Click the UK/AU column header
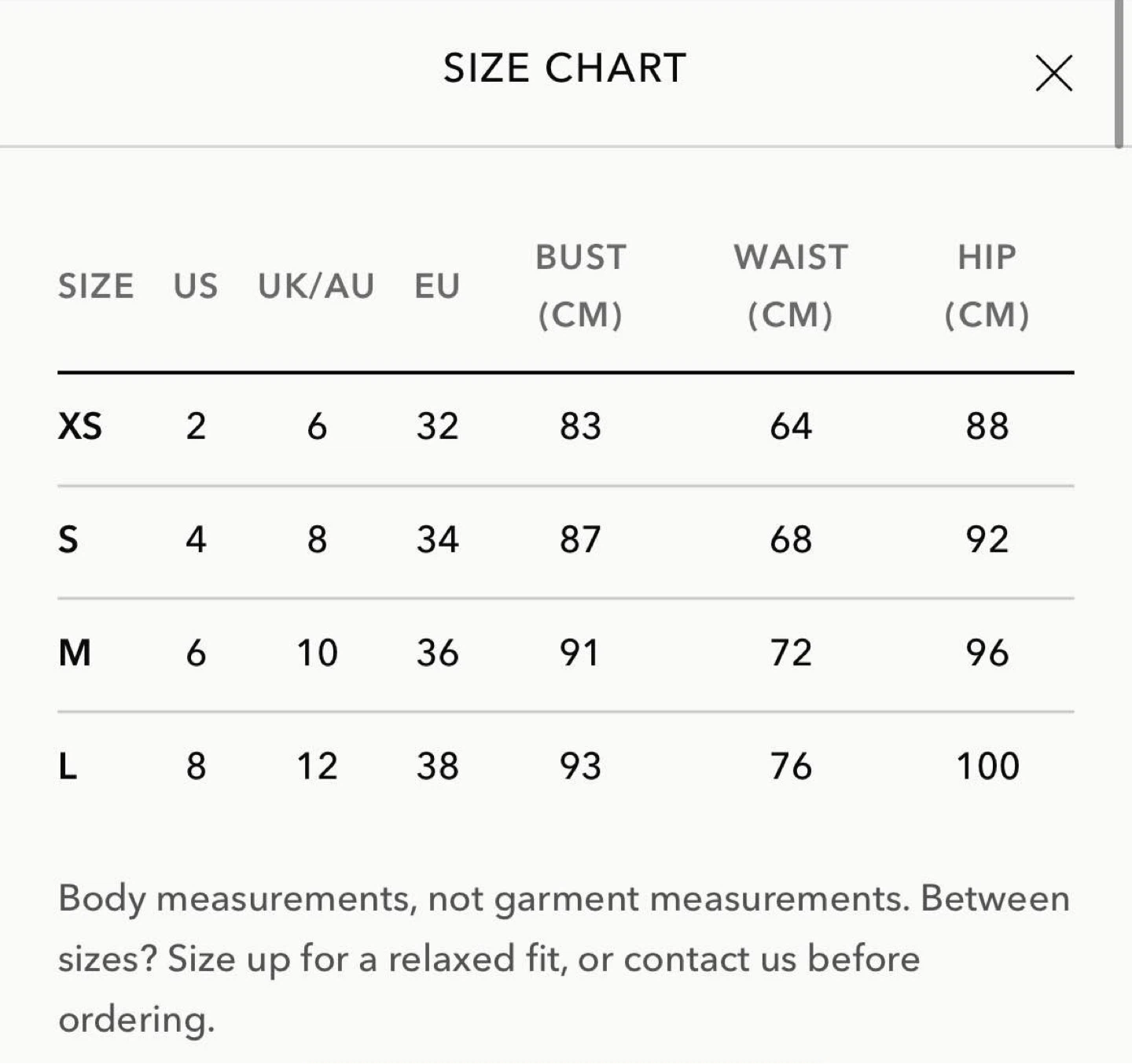Screen dimensions: 1132x1064 tap(316, 286)
